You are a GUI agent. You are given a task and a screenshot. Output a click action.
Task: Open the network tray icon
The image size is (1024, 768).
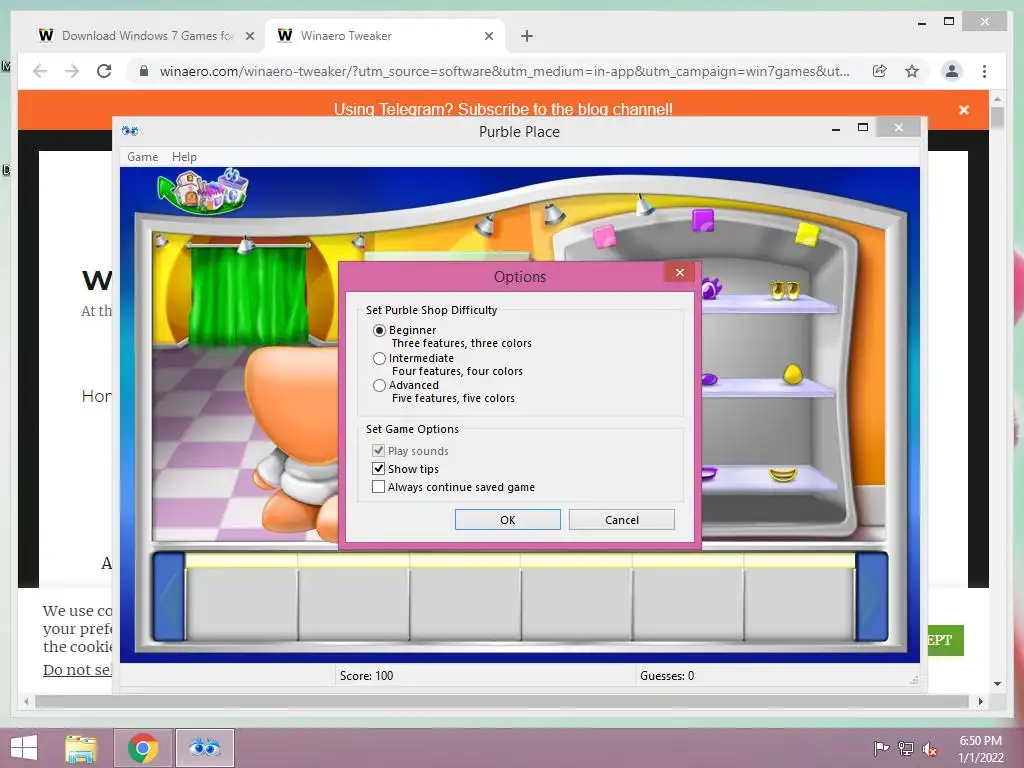(906, 748)
